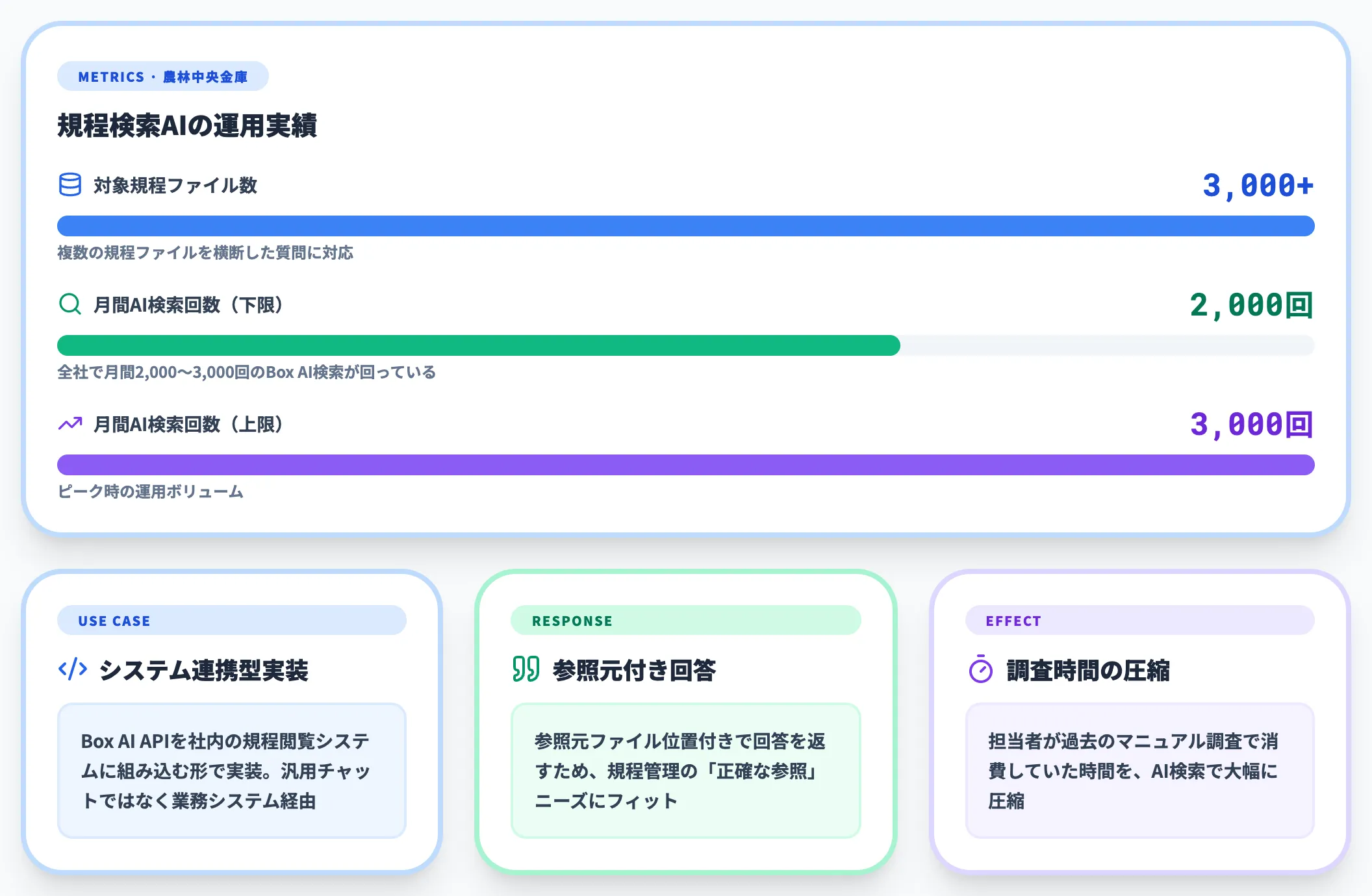Click the label 月間AI検索回数（下限）
This screenshot has height=896, width=1372.
pos(188,305)
